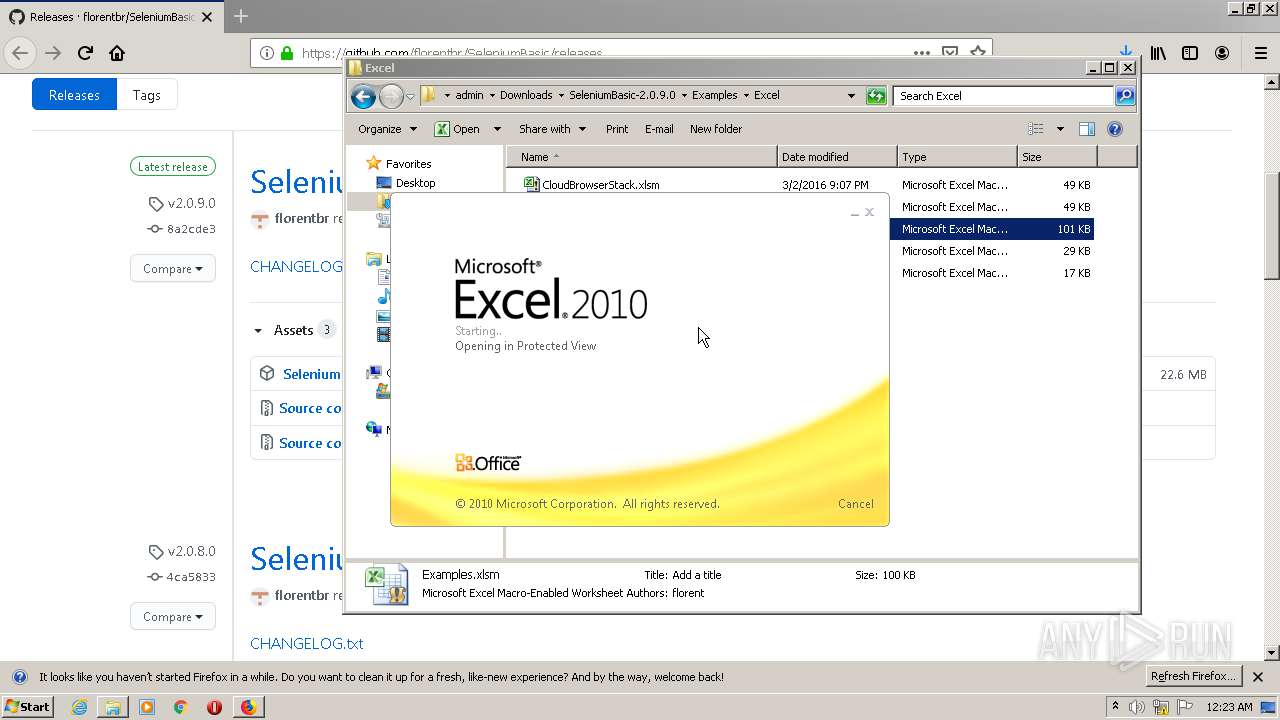This screenshot has height=720, width=1280.
Task: Open the Firefox account icon
Action: [x=1222, y=53]
